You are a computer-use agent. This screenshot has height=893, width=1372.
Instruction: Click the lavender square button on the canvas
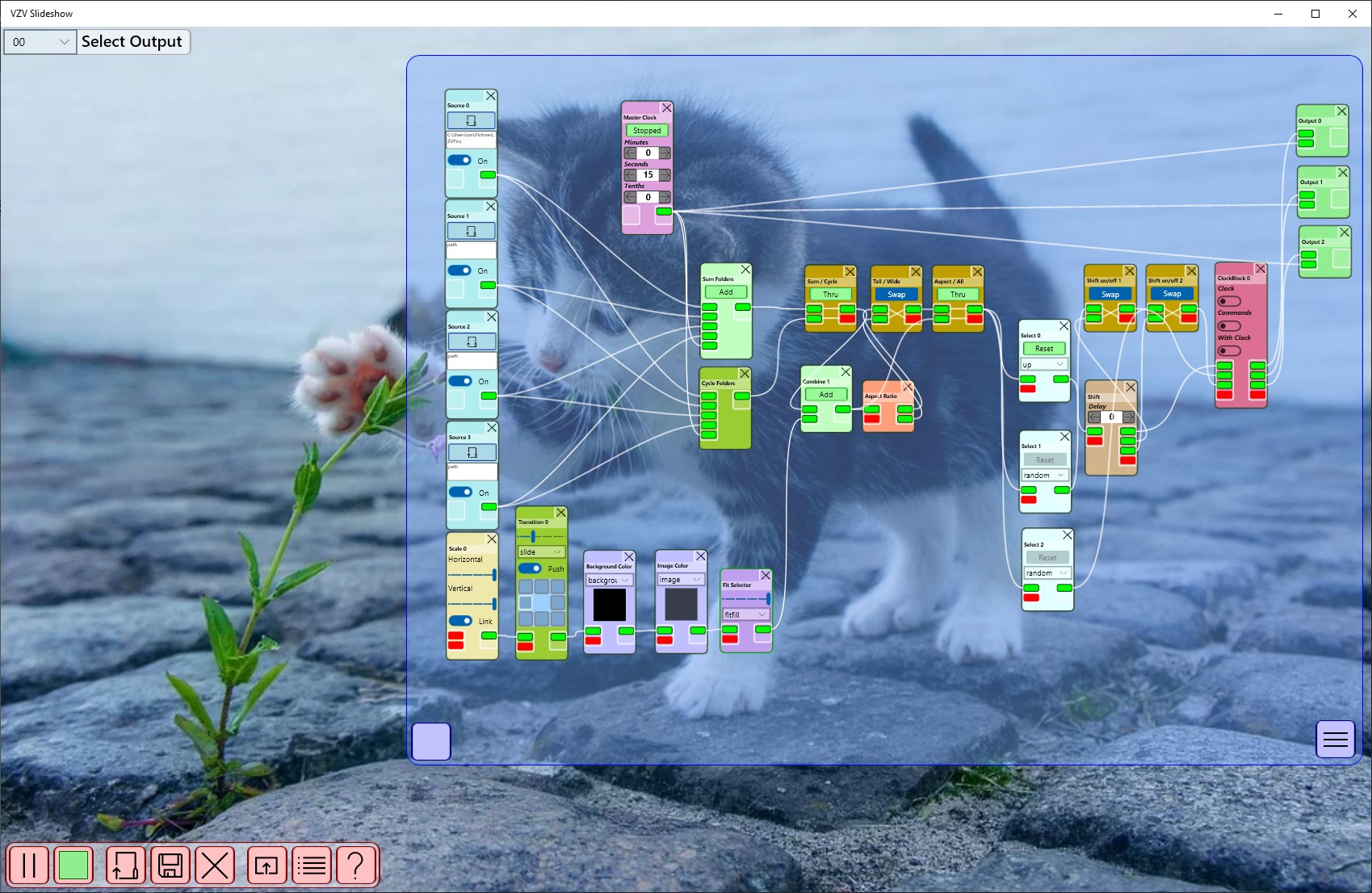(x=431, y=741)
